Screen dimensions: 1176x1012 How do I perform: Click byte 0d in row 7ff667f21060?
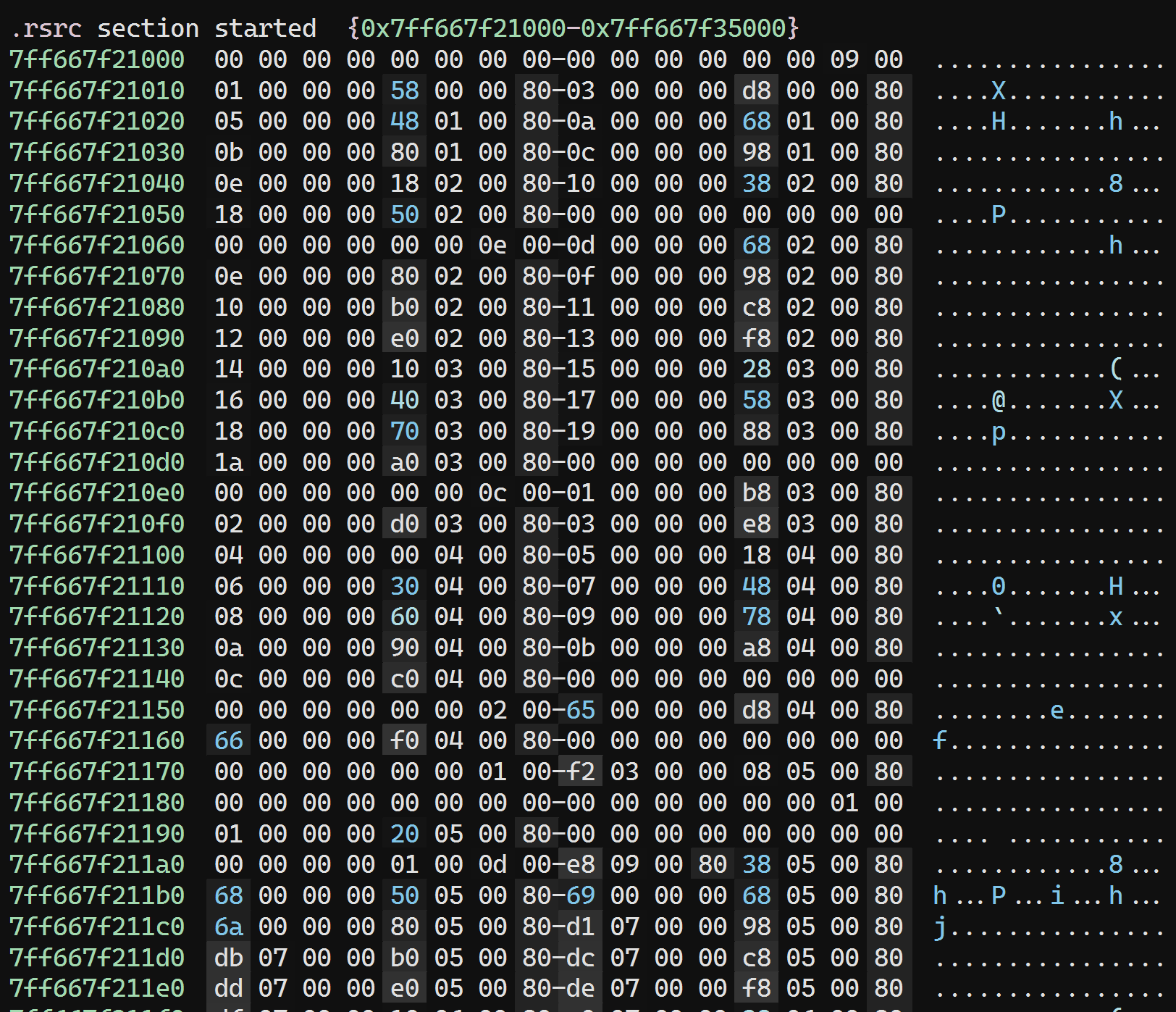(x=581, y=245)
